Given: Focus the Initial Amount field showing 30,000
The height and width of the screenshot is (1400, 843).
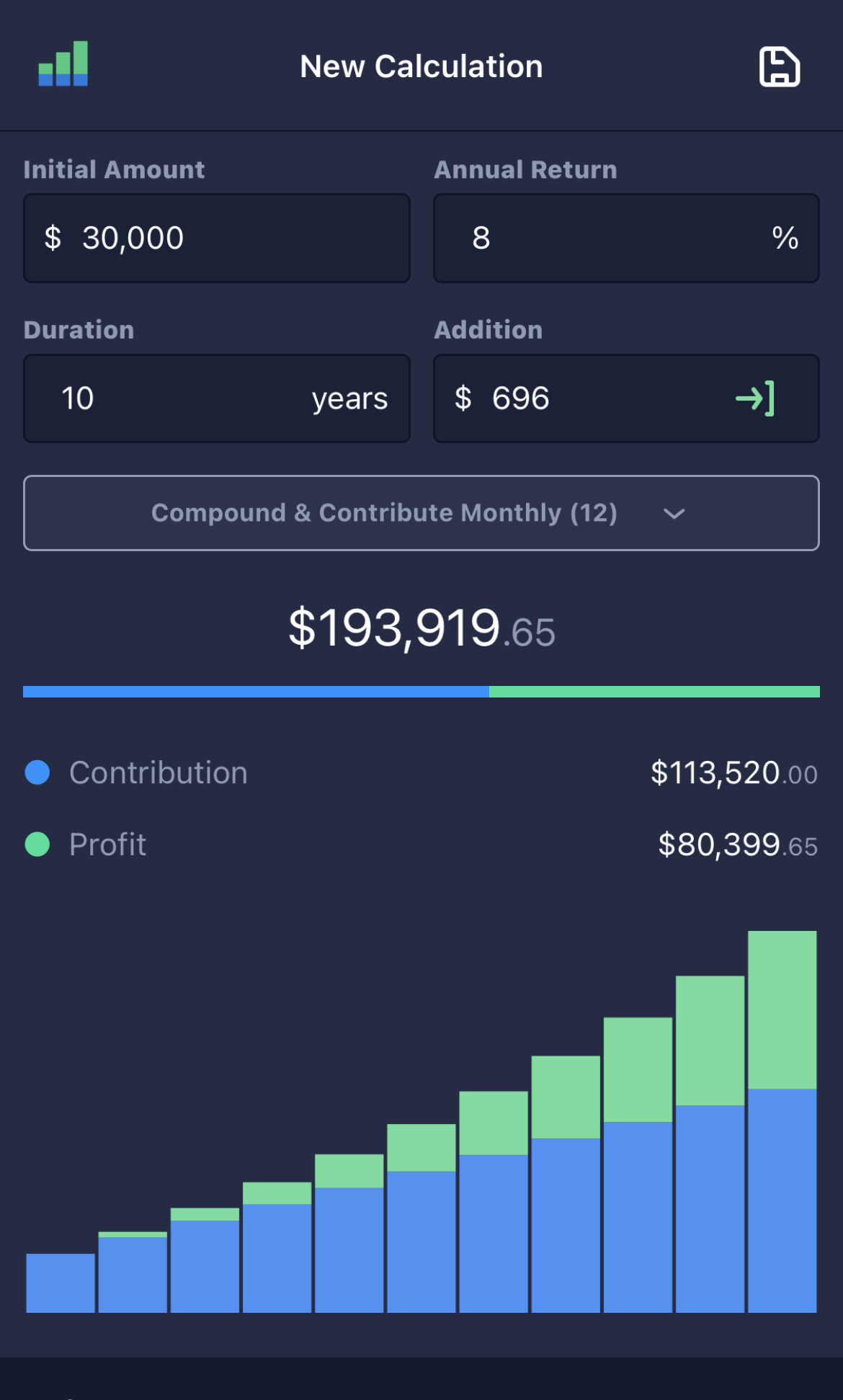Looking at the screenshot, I should click(x=216, y=238).
